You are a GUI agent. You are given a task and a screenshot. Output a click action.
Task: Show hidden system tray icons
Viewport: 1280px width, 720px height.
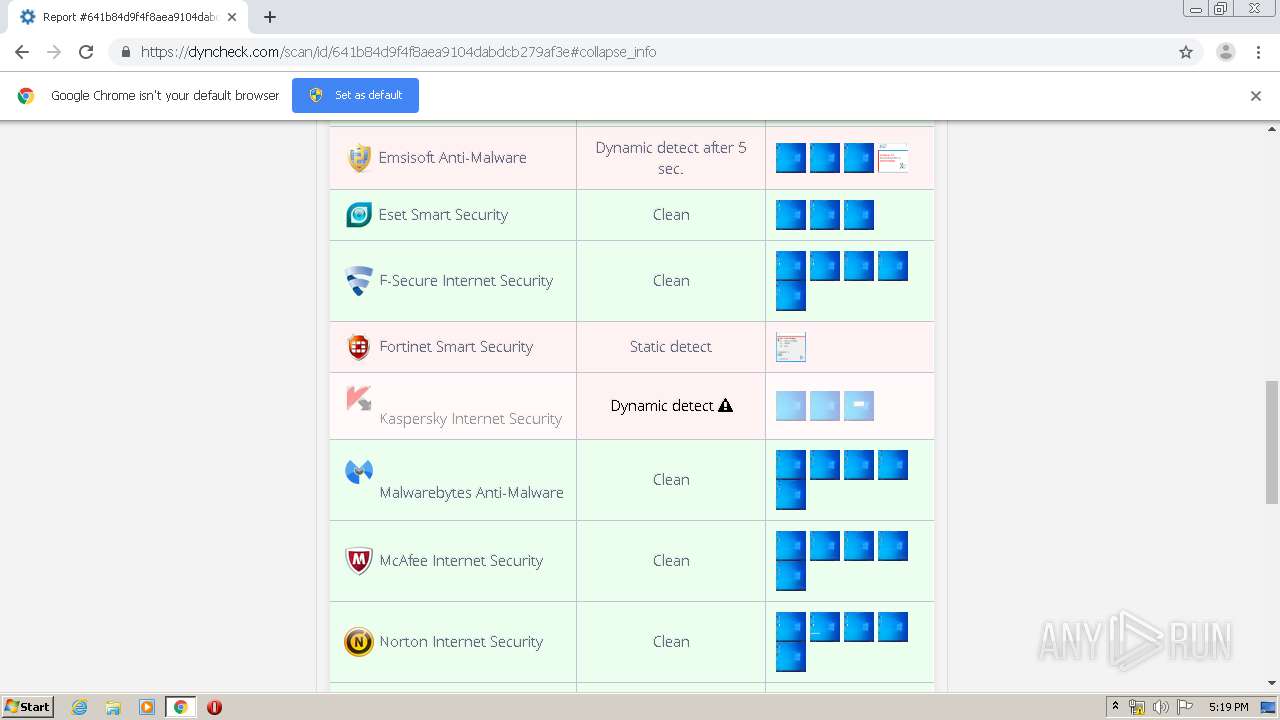click(x=1115, y=707)
